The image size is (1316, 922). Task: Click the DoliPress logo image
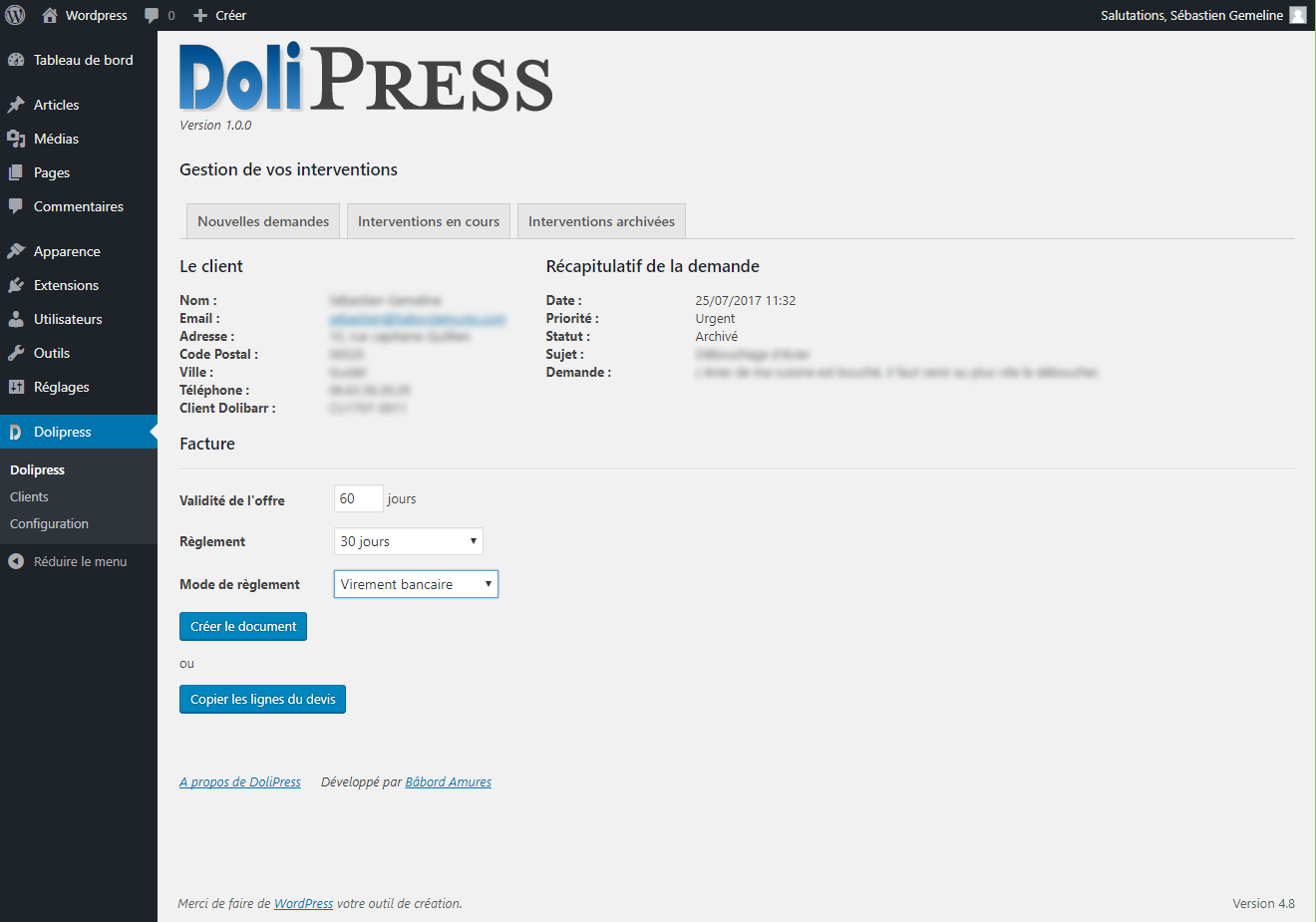coord(366,78)
